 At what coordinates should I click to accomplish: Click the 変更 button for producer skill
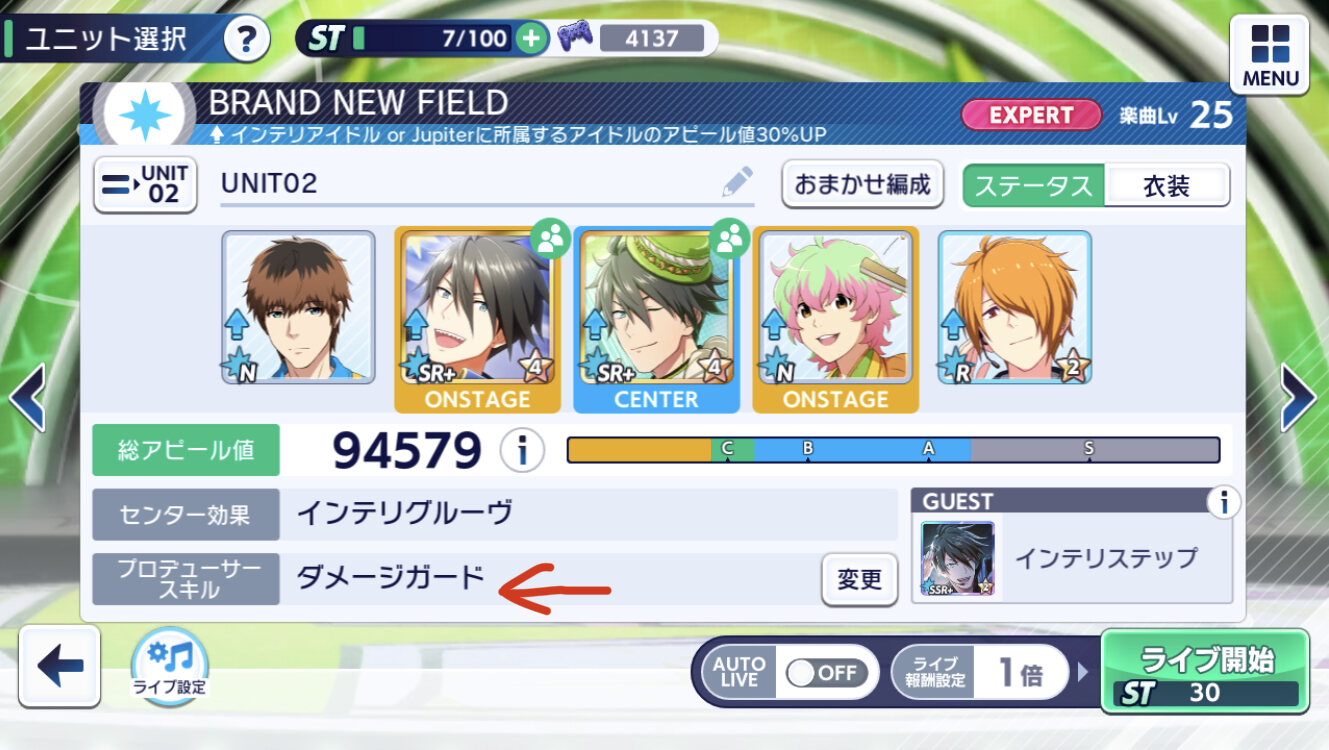[859, 579]
